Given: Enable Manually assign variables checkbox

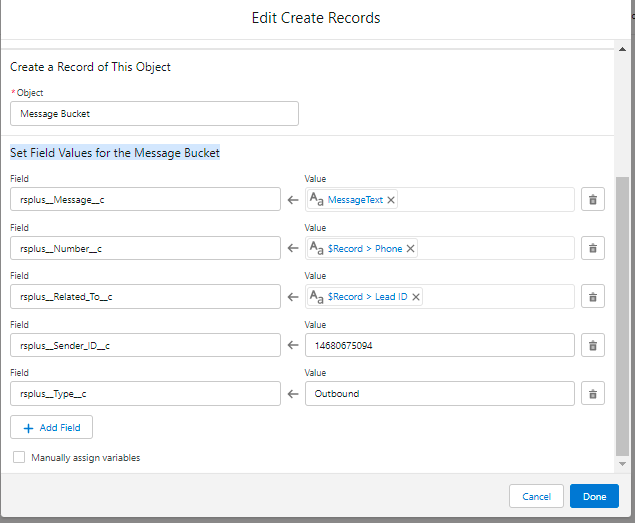Looking at the screenshot, I should (19, 457).
